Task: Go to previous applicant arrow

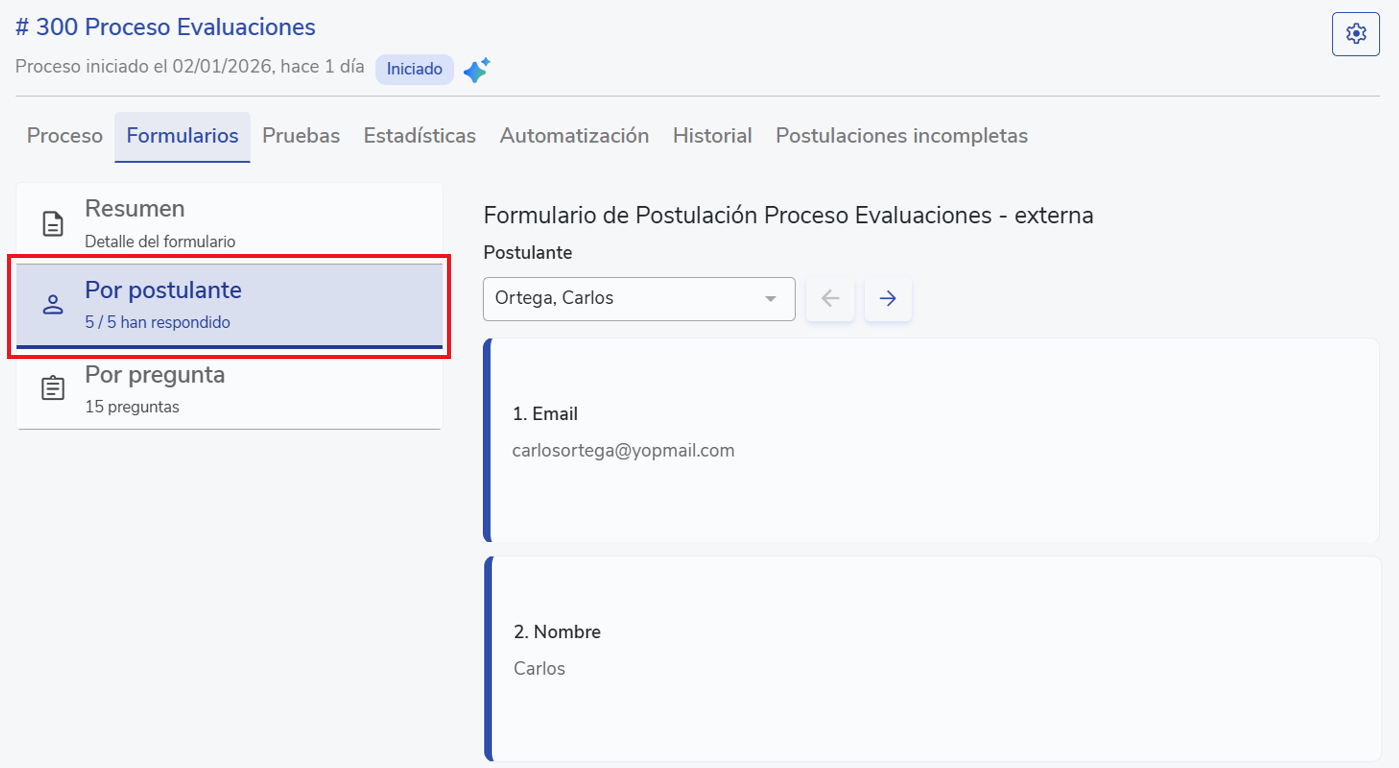Action: click(830, 299)
